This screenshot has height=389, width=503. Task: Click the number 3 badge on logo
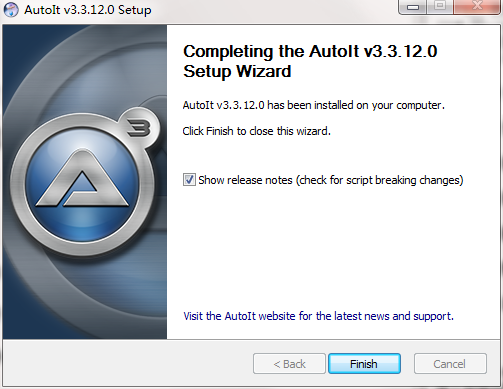tap(139, 128)
